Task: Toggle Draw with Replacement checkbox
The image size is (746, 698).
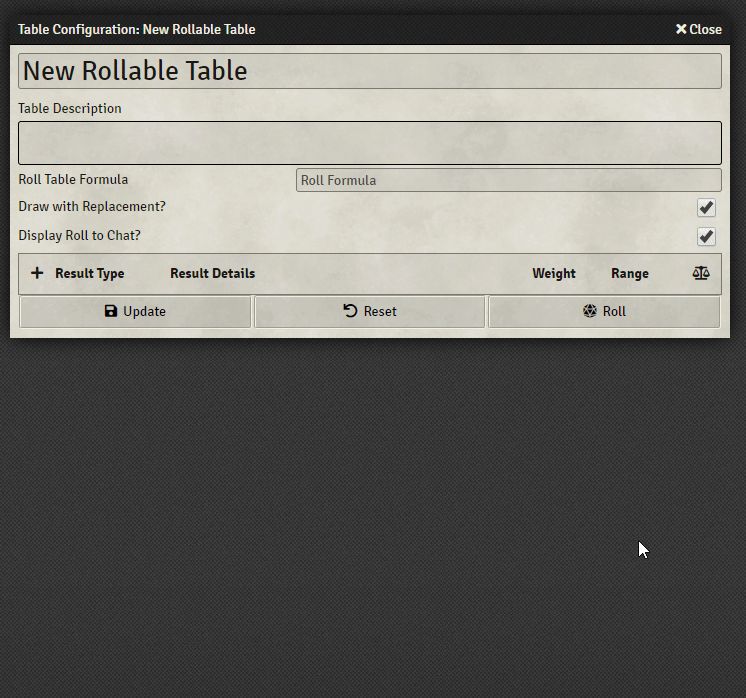Action: click(706, 207)
